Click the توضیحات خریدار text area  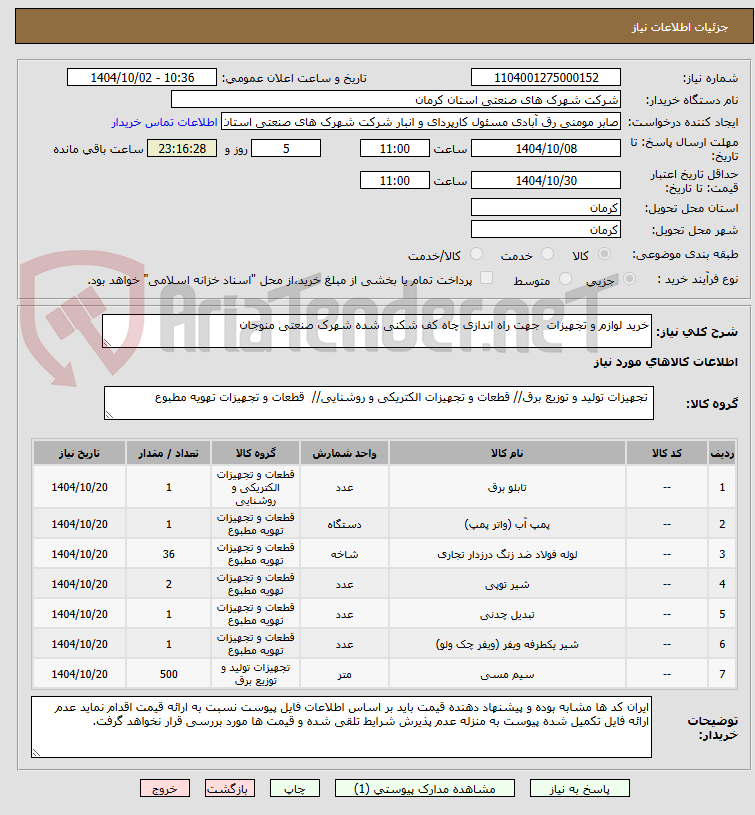341,727
